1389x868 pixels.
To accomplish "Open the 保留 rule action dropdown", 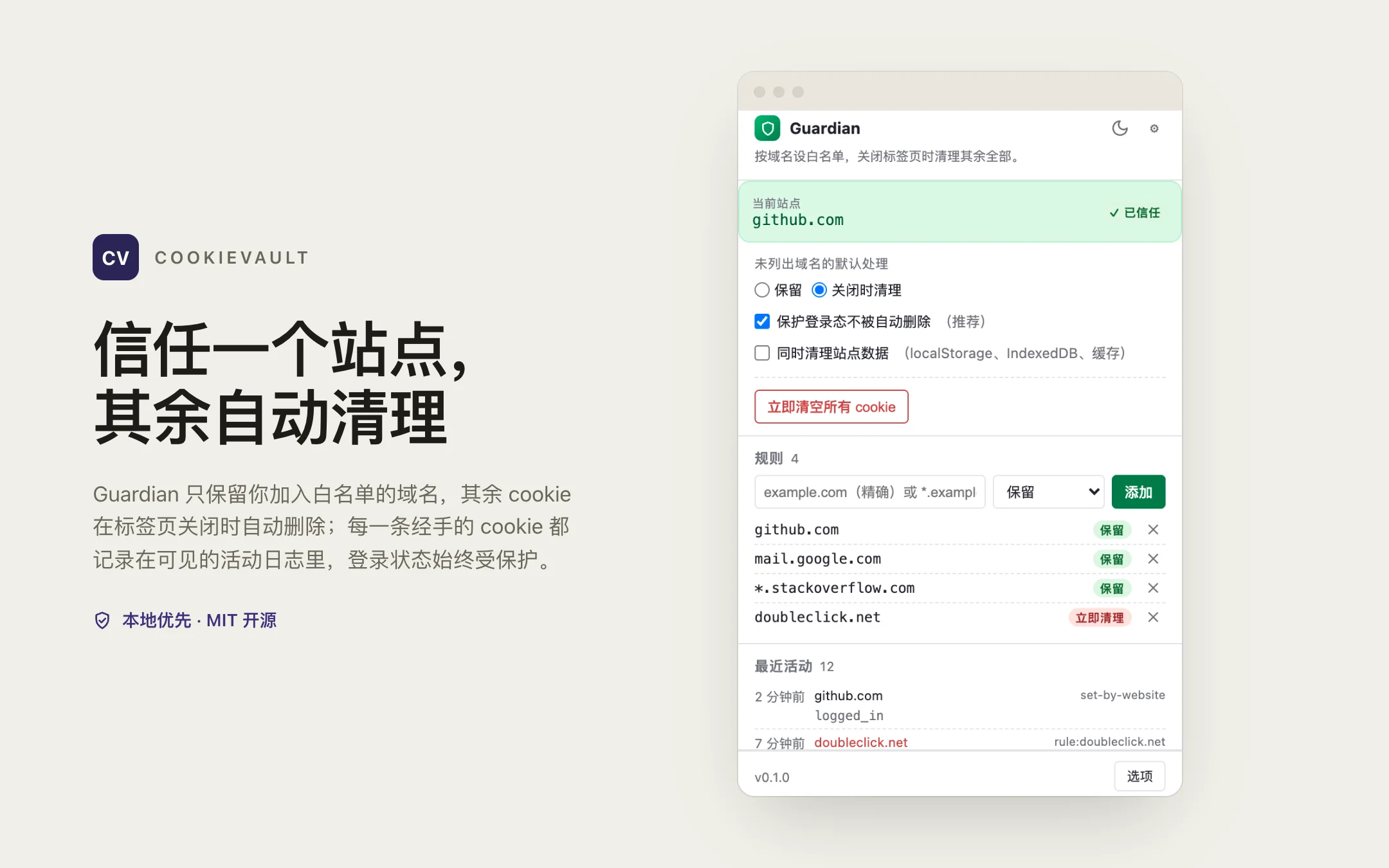I will 1049,492.
